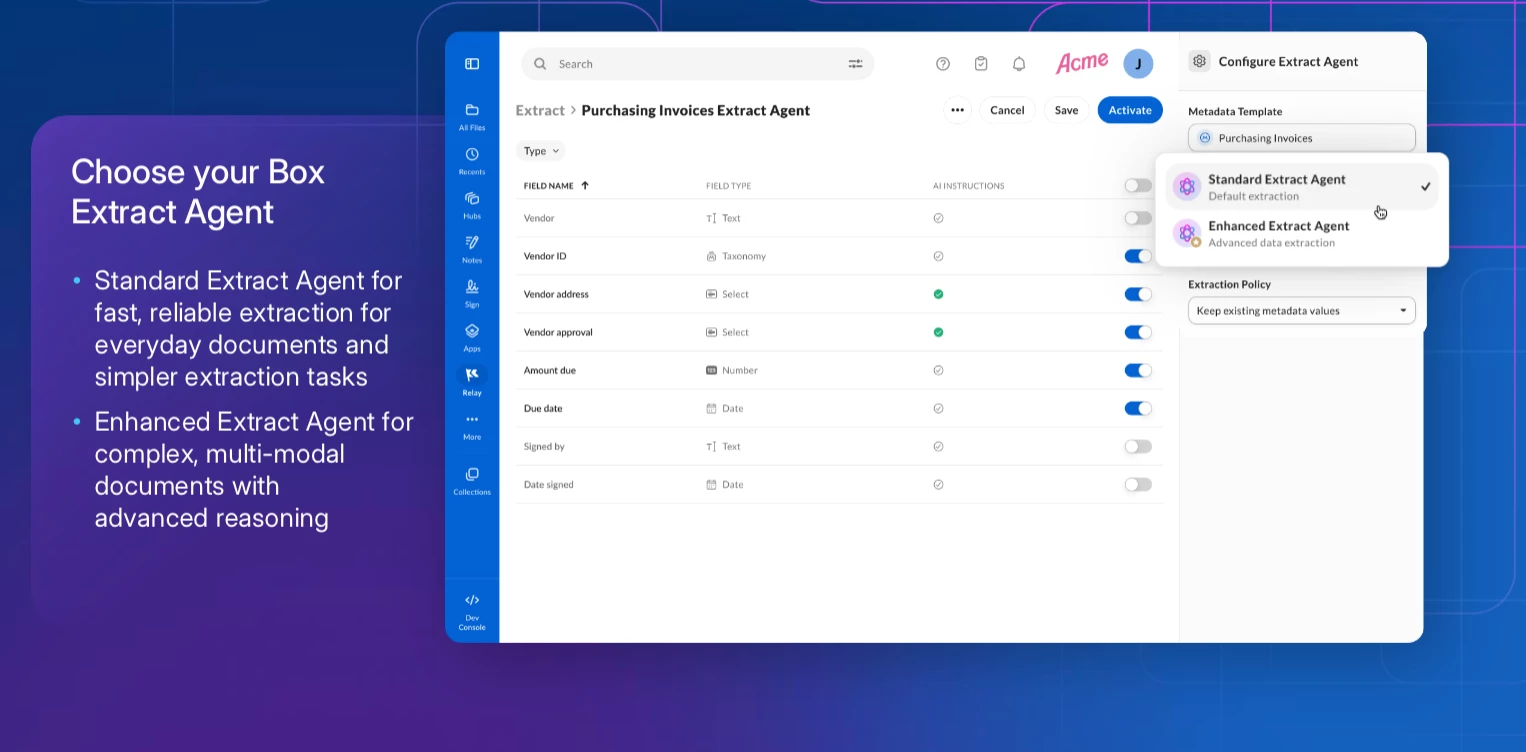Enable the Signed by toggle
Screen dimensions: 1526x752
pyautogui.click(x=1138, y=446)
